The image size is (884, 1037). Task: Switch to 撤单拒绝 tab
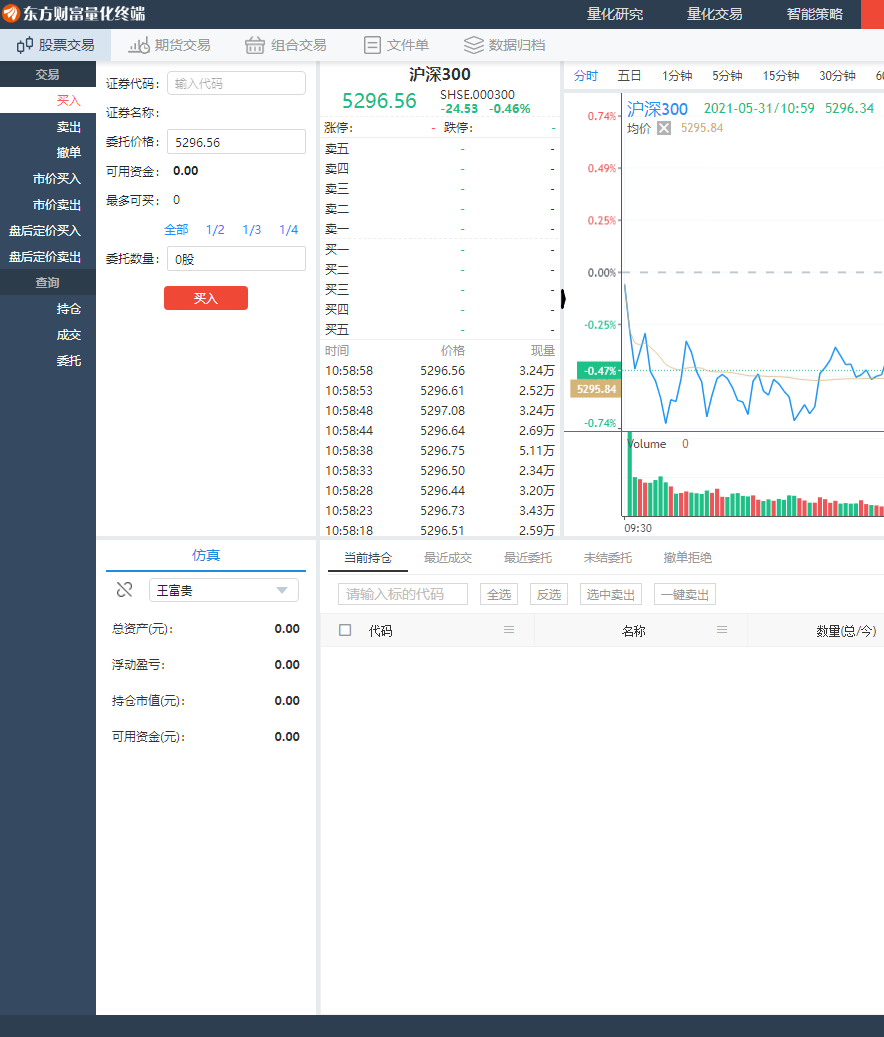(x=688, y=558)
